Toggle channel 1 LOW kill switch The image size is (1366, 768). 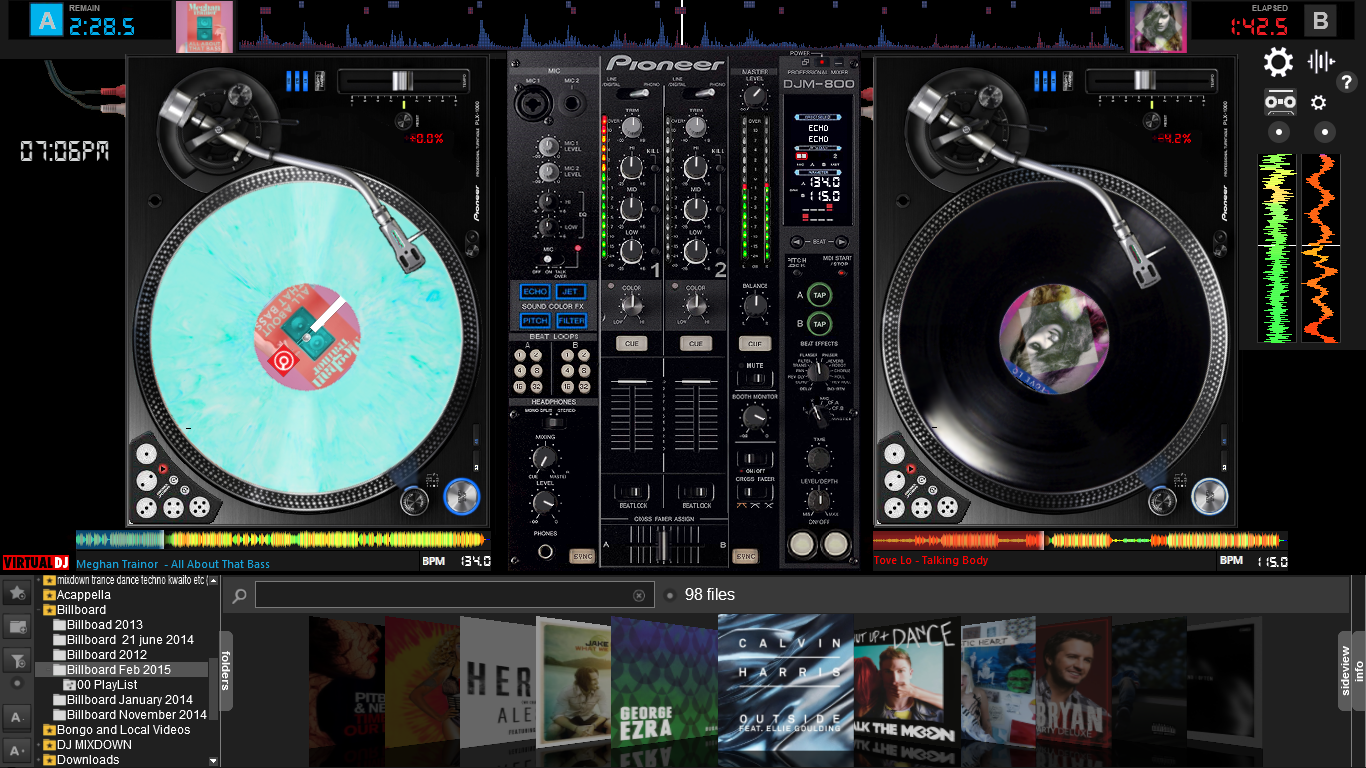click(x=654, y=250)
